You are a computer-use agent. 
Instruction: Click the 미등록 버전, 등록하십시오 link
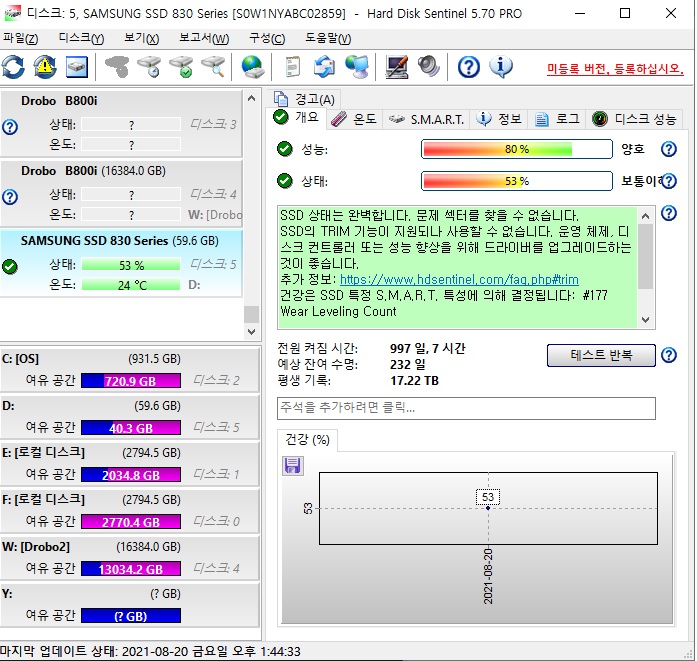(x=615, y=69)
